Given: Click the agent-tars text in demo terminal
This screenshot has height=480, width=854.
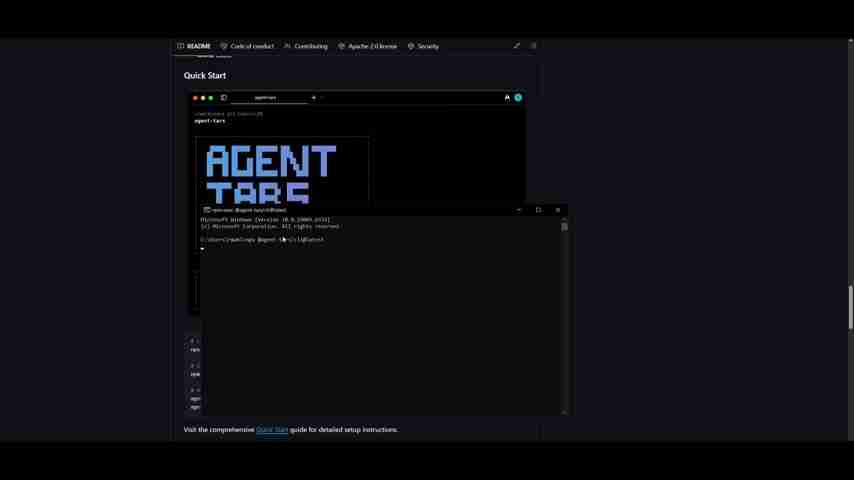Looking at the screenshot, I should pos(210,121).
